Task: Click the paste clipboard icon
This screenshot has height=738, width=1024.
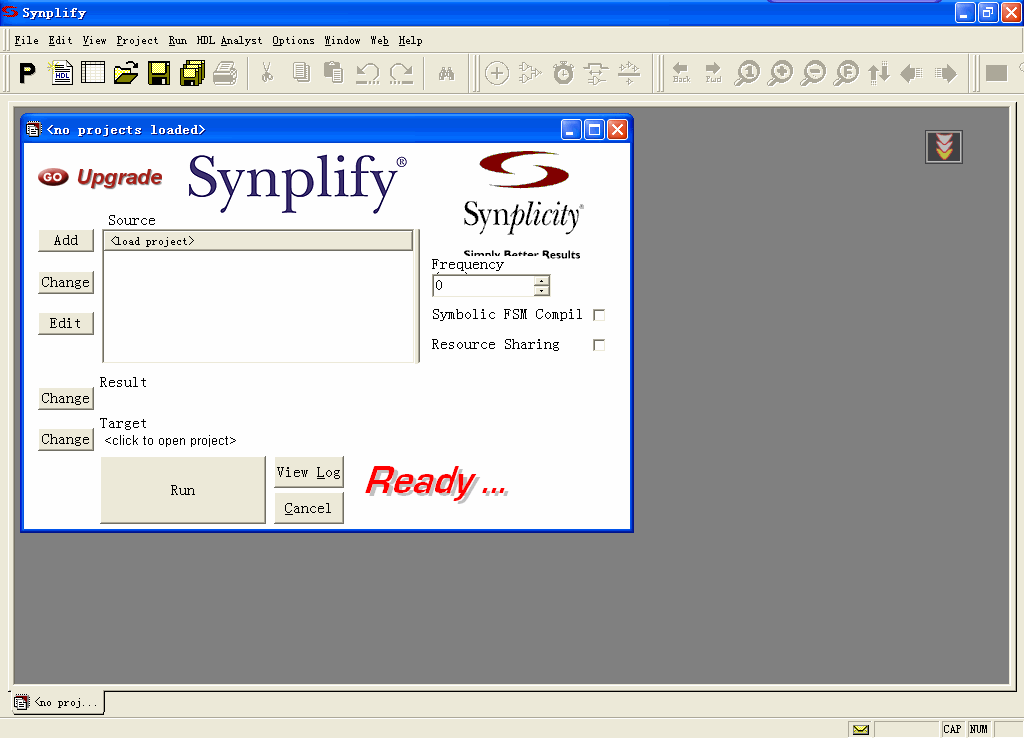Action: point(334,73)
